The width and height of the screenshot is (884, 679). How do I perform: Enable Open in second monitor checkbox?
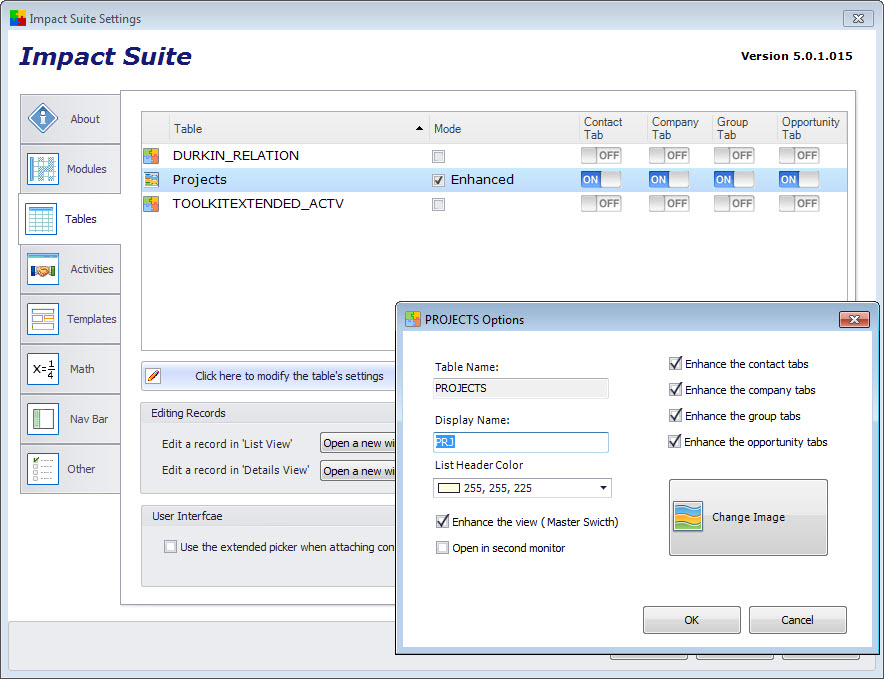point(443,548)
